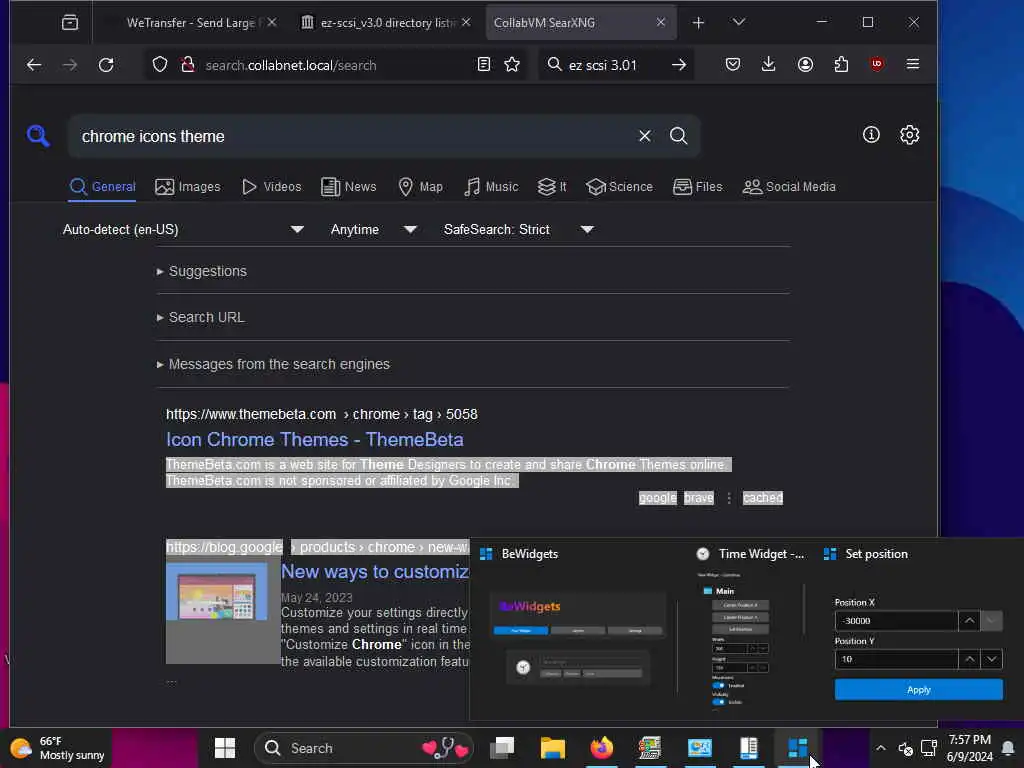Click the BeWidgets taskbar icon
Screen dimensions: 1024x768
(x=797, y=748)
